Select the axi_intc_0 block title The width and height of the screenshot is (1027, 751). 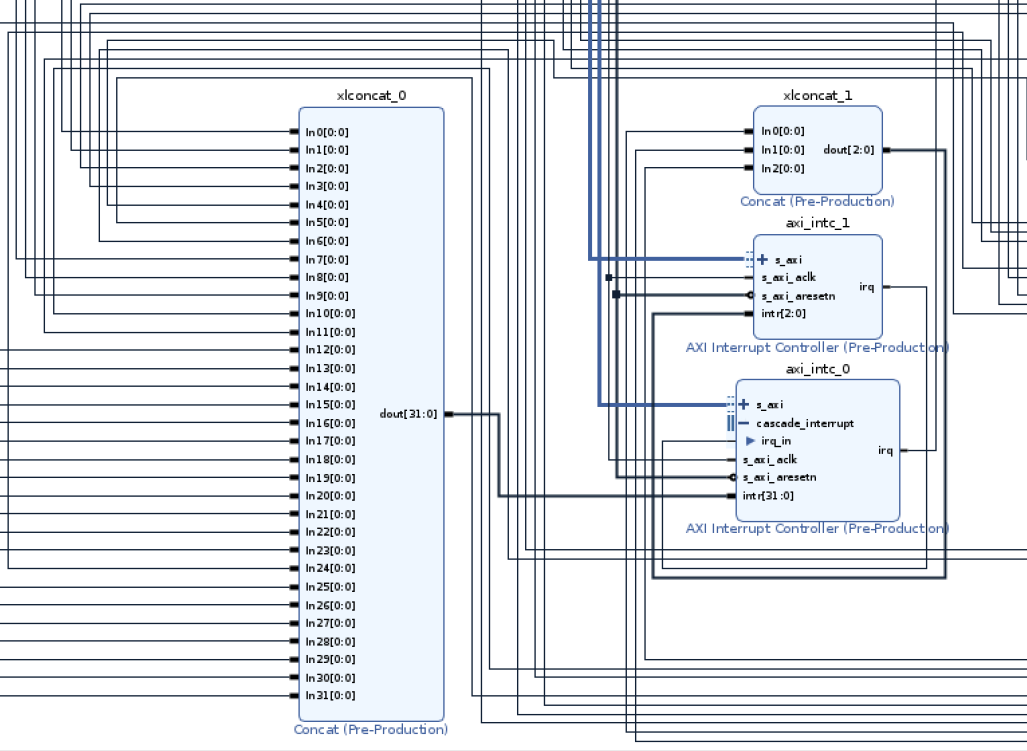817,369
